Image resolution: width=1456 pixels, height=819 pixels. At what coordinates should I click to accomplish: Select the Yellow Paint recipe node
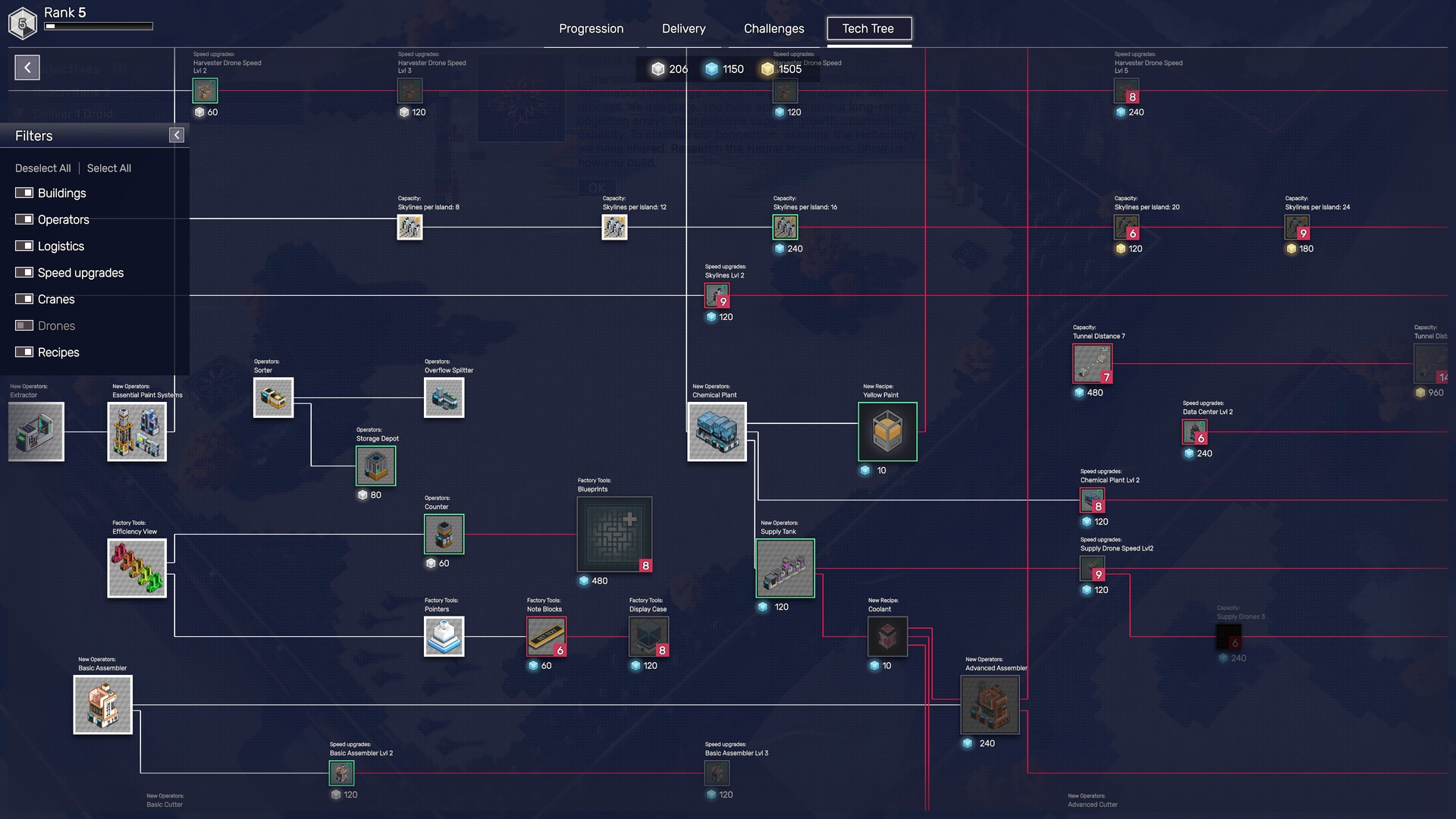(x=886, y=431)
